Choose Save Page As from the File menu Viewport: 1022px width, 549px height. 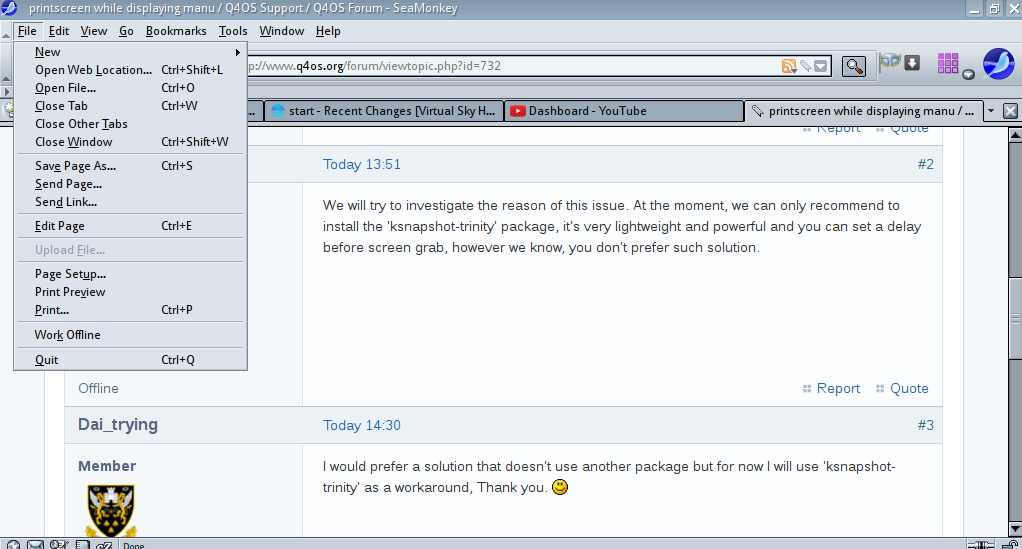pos(75,166)
